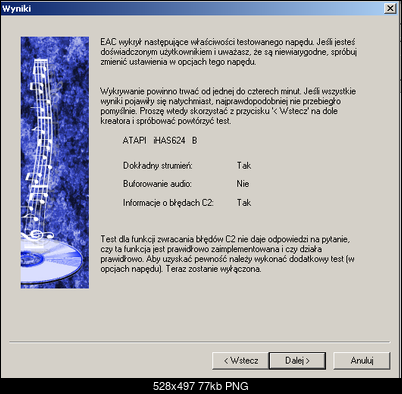The width and height of the screenshot is (402, 394).
Task: Click the 'Wyniki' title bar text
Action: click(x=17, y=9)
